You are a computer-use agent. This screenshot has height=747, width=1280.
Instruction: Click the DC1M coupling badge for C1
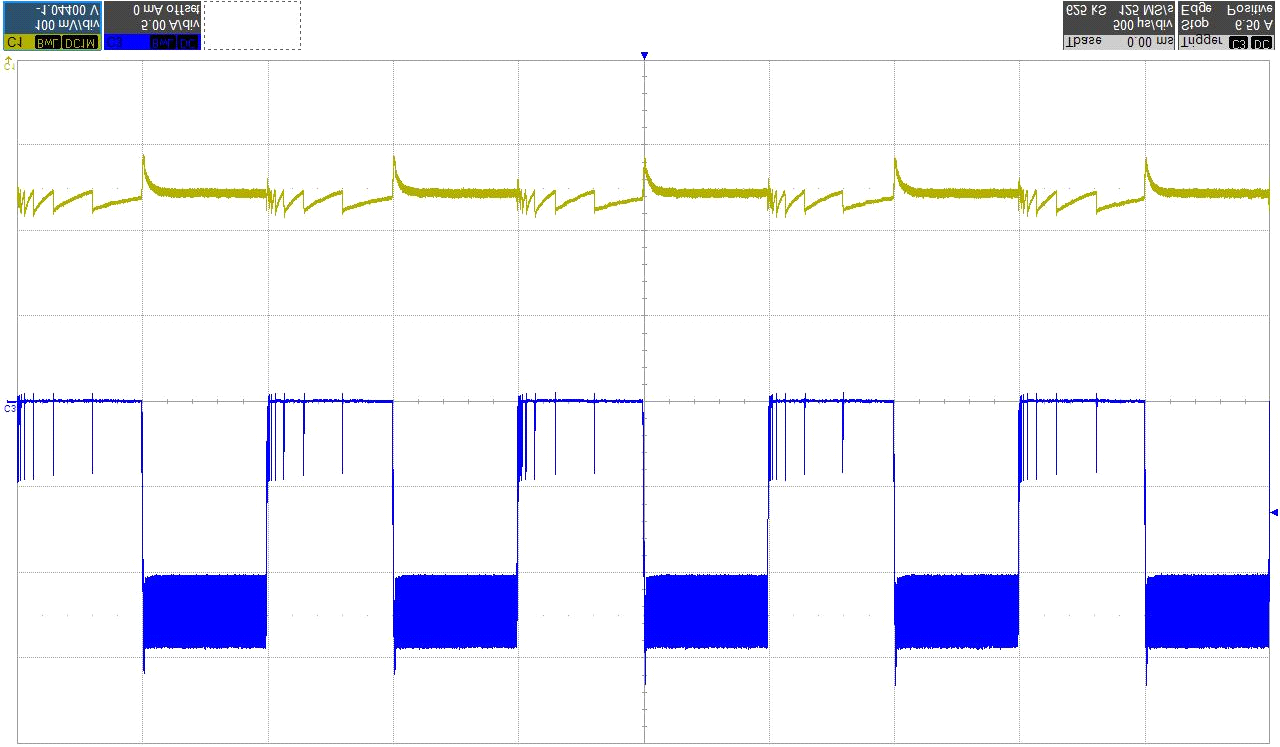pyautogui.click(x=80, y=43)
